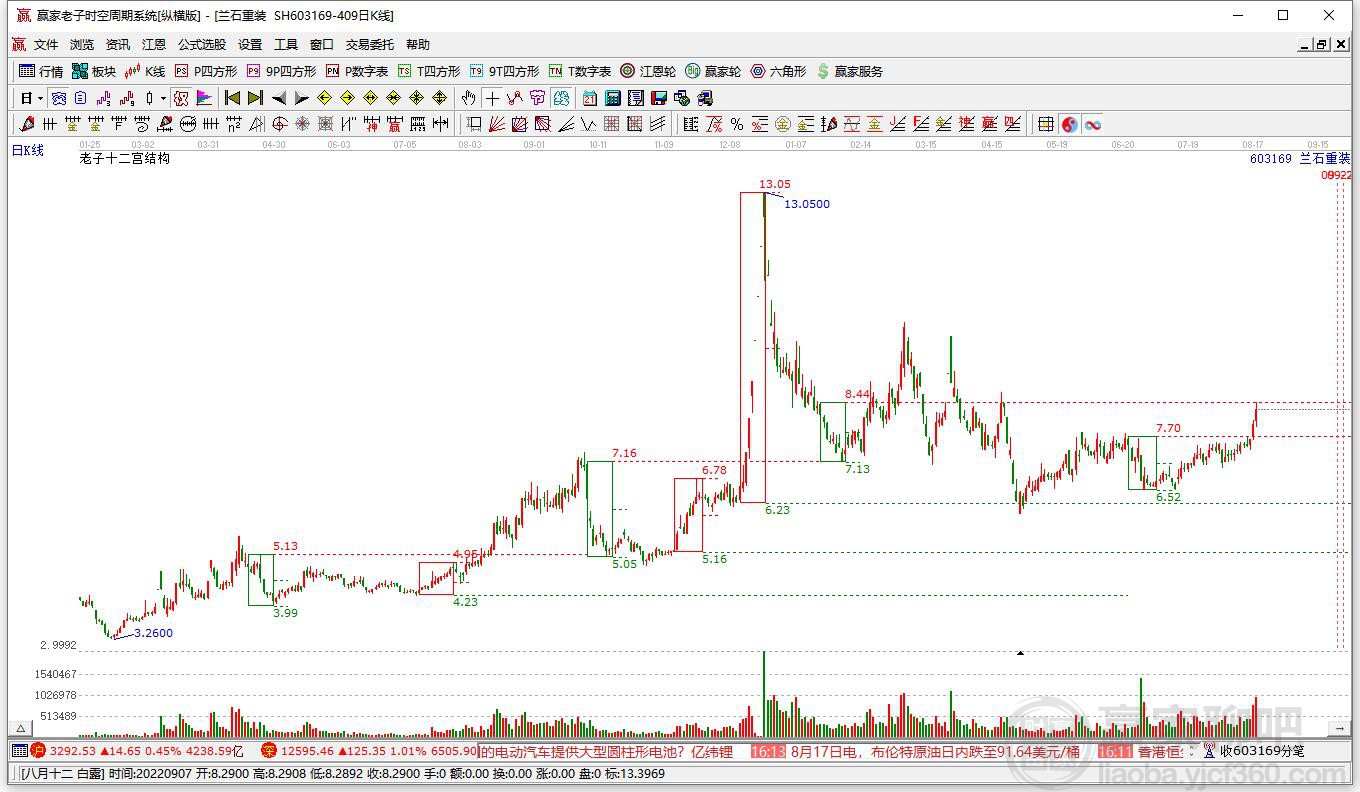Click the document list icon beside period selector
Viewport: 1360px width, 792px height.
81,98
